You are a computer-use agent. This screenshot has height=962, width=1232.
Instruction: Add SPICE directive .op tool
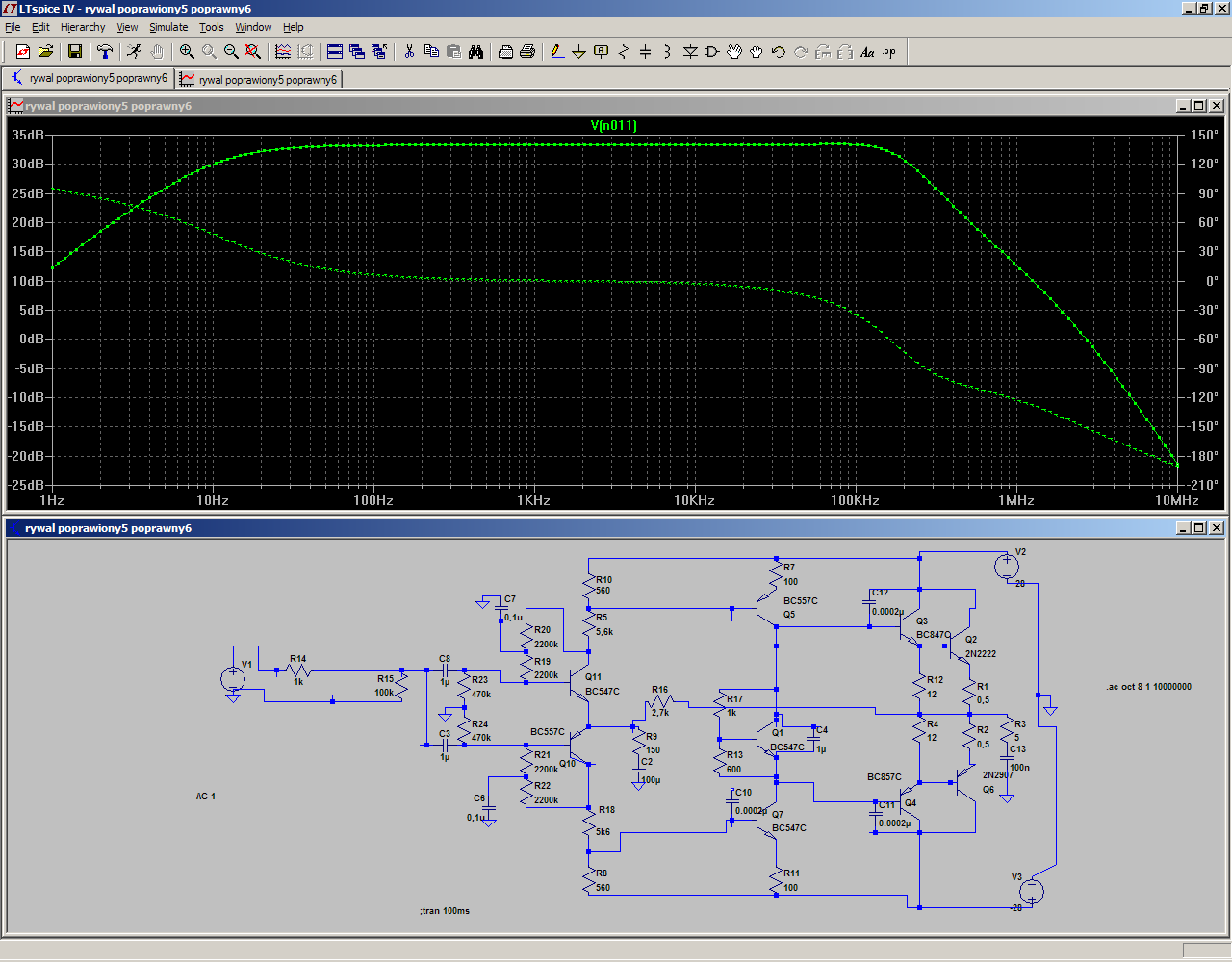click(889, 52)
